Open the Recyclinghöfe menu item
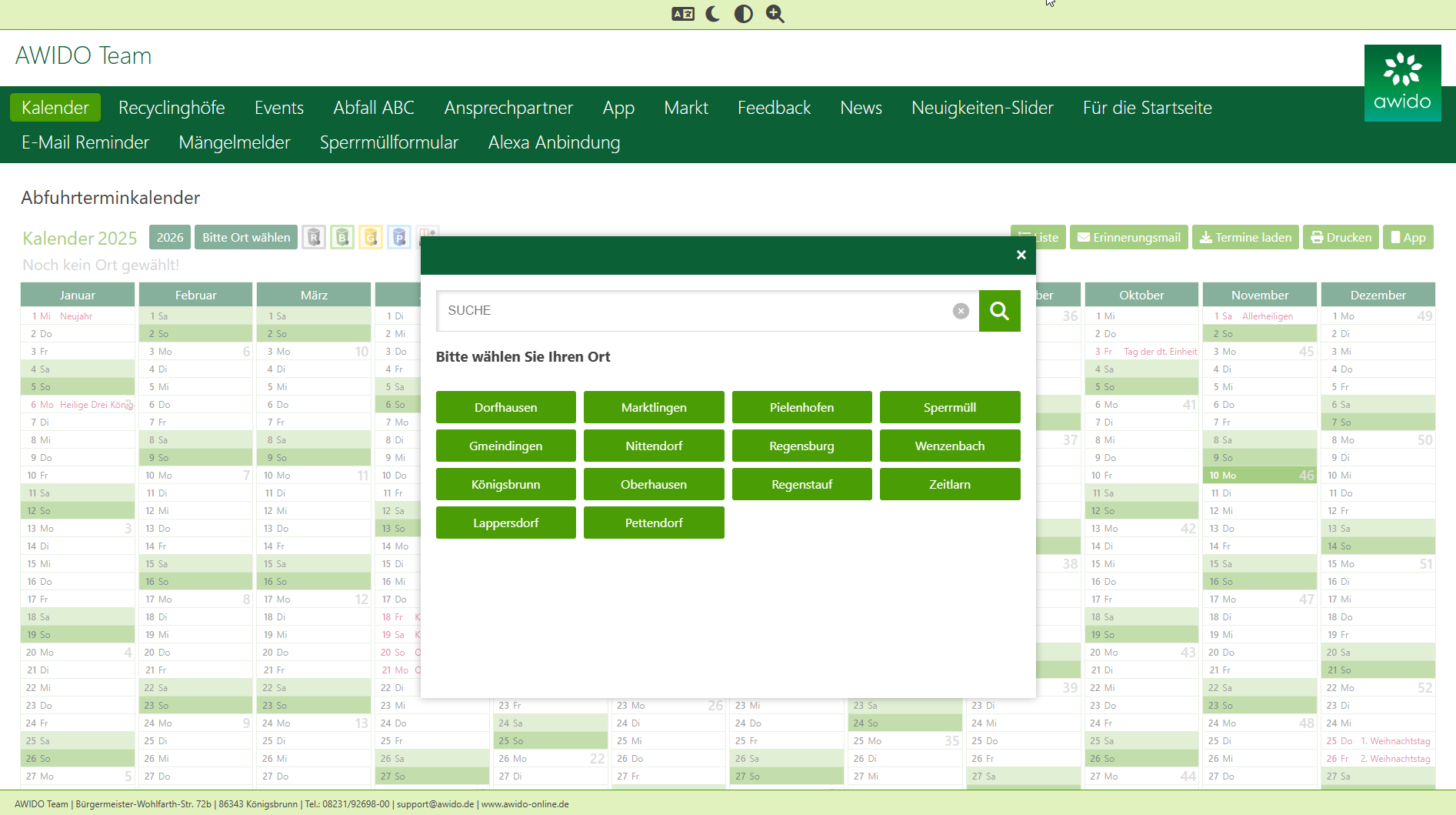1456x815 pixels. pos(172,108)
